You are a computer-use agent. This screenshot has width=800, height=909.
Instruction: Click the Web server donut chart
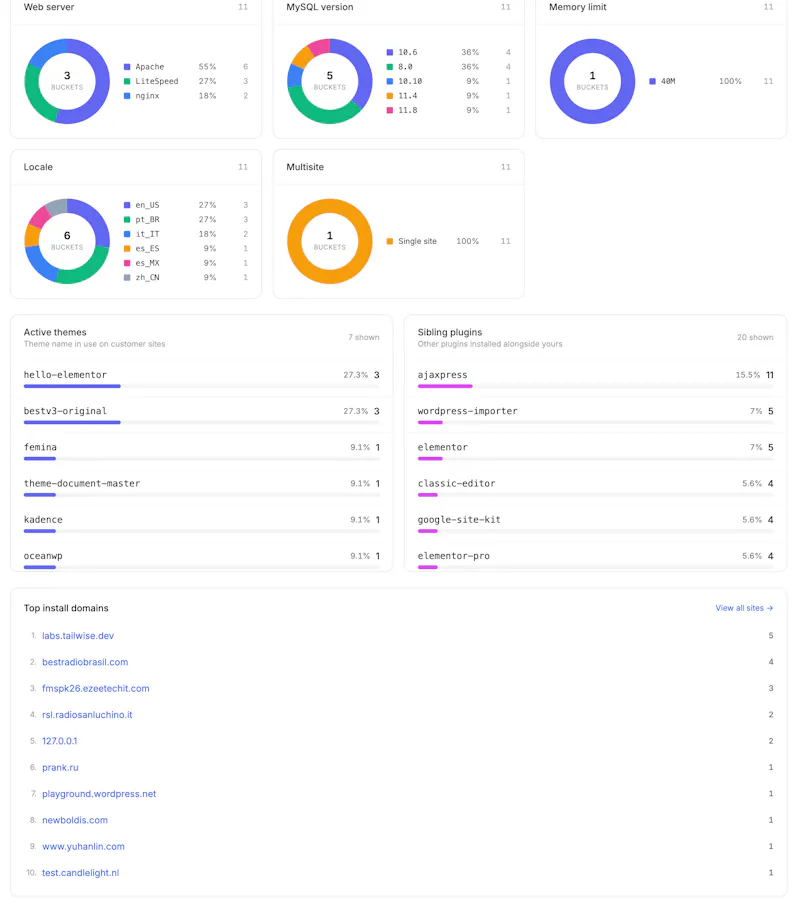67,81
